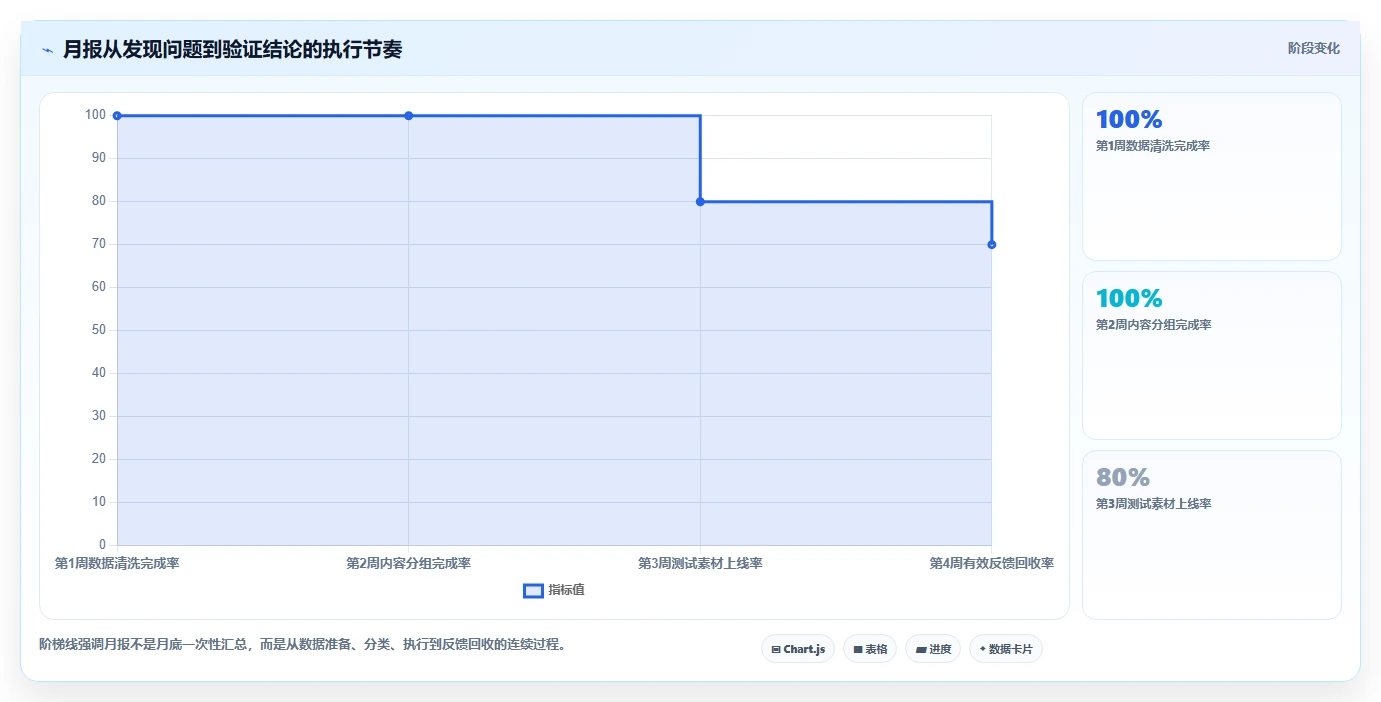The image size is (1381, 702).
Task: Click the y-axis value 100
Action: 95,115
